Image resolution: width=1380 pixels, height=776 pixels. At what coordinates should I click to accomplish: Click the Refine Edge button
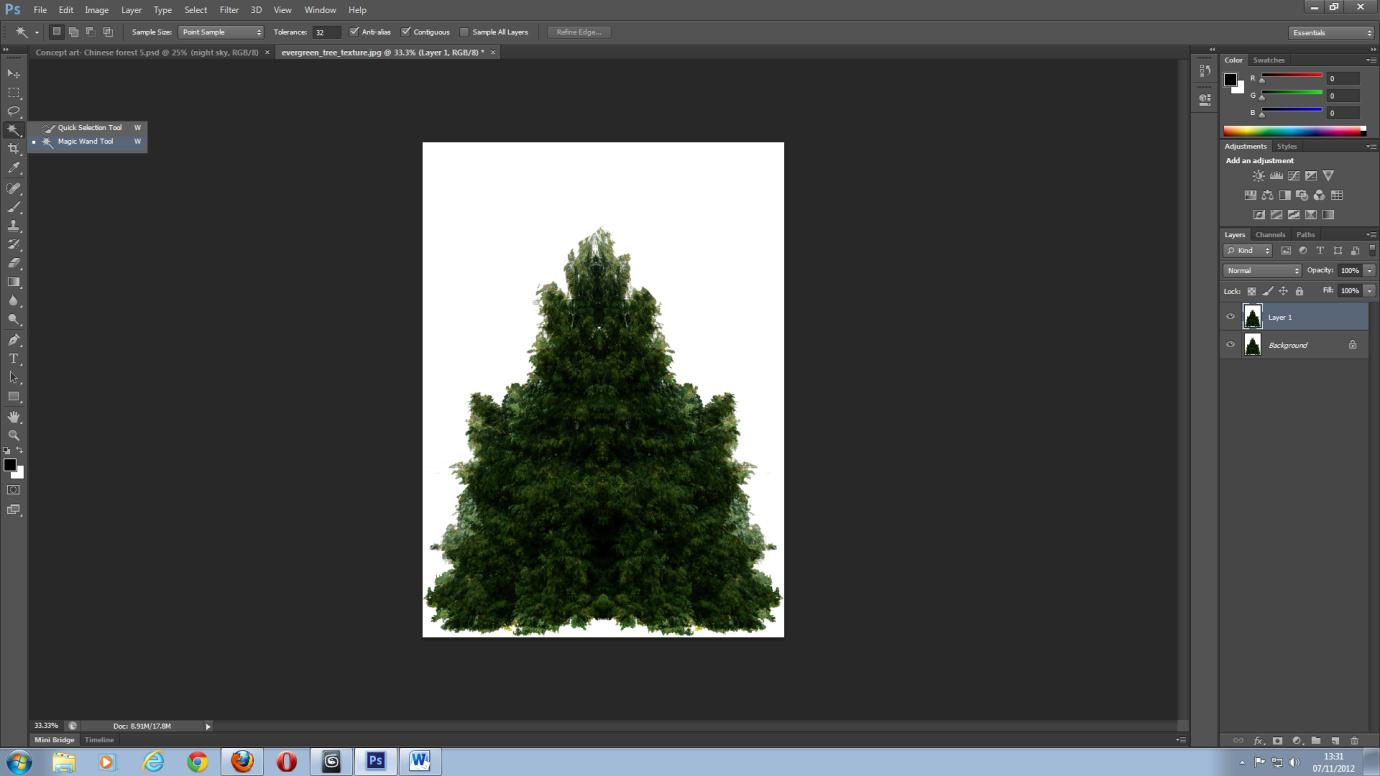(579, 31)
